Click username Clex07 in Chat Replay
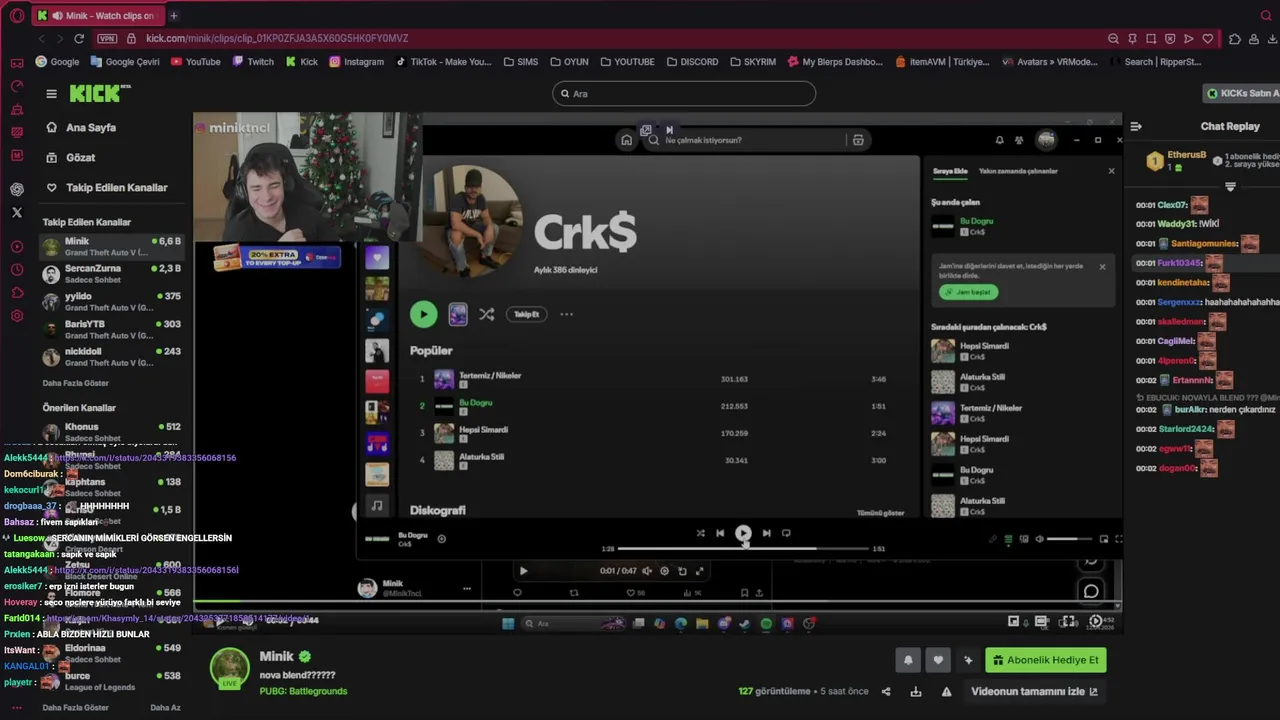Image resolution: width=1280 pixels, height=720 pixels. pos(1172,205)
